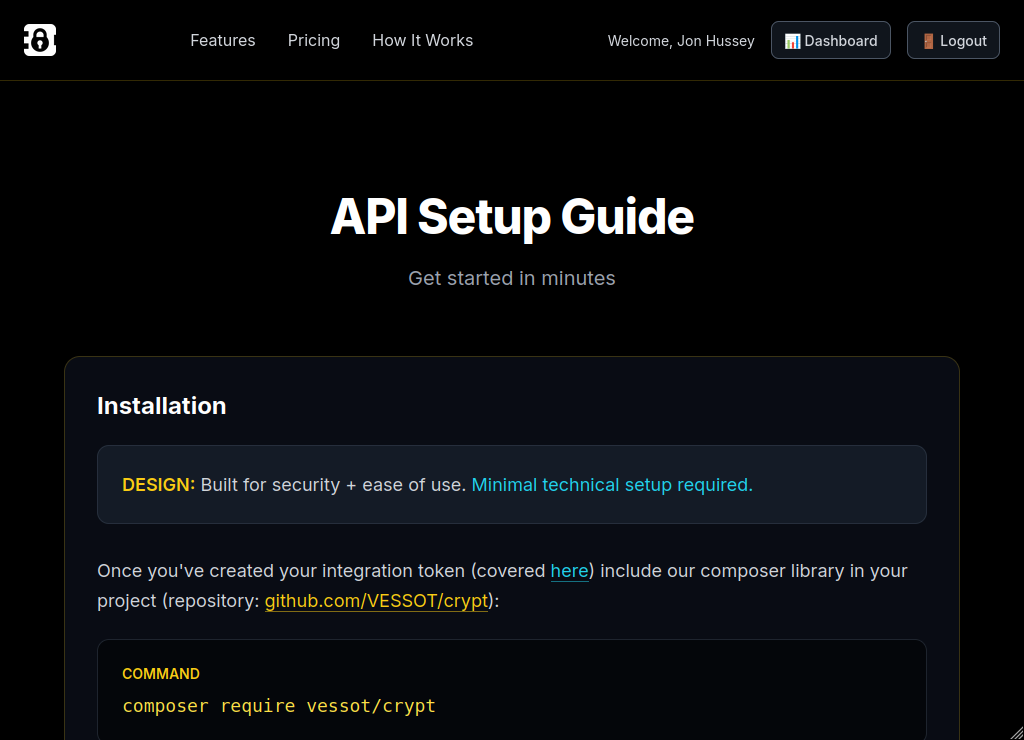Click the bar chart icon on Dashboard
Viewport: 1024px width, 740px height.
(x=792, y=41)
